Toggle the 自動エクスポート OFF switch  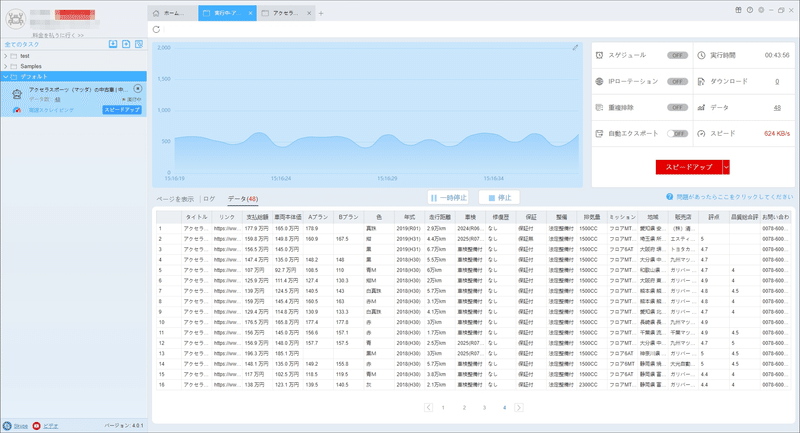[677, 134]
